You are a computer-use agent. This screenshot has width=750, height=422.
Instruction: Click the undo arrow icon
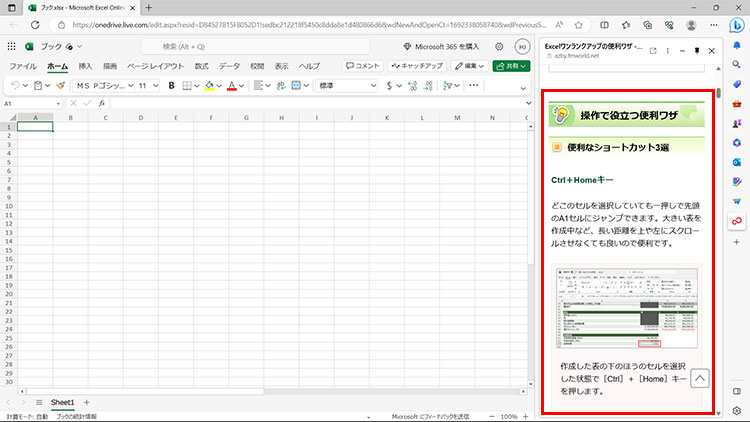(13, 86)
